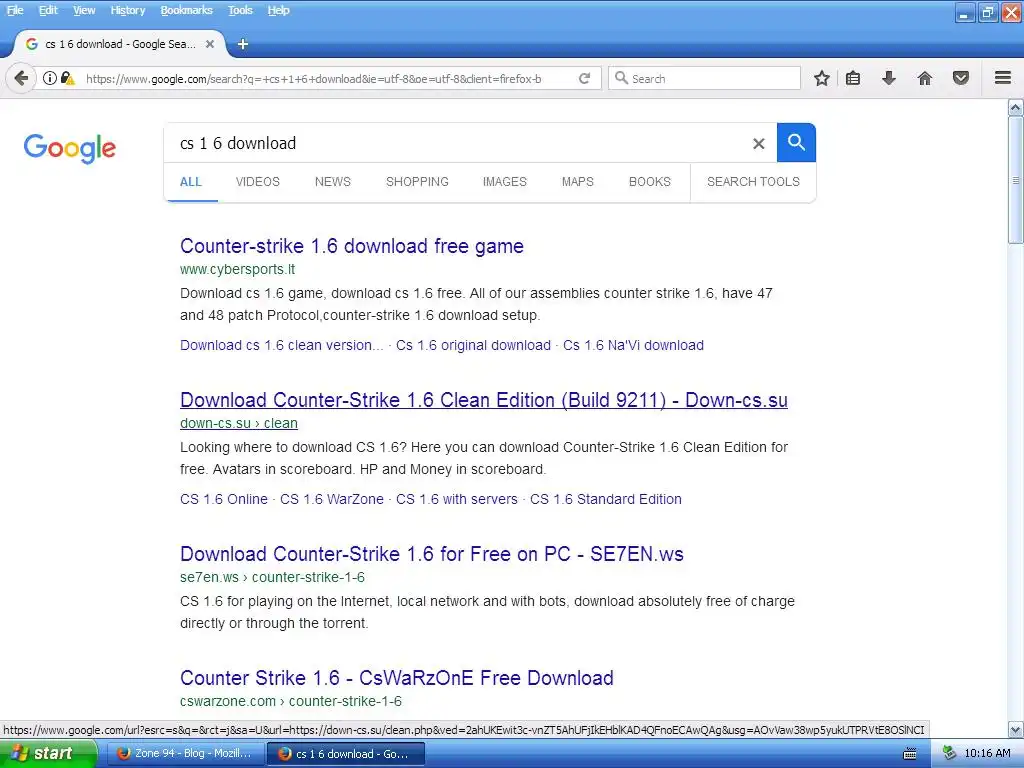Open the Help menu
This screenshot has height=768, width=1024.
tap(278, 10)
